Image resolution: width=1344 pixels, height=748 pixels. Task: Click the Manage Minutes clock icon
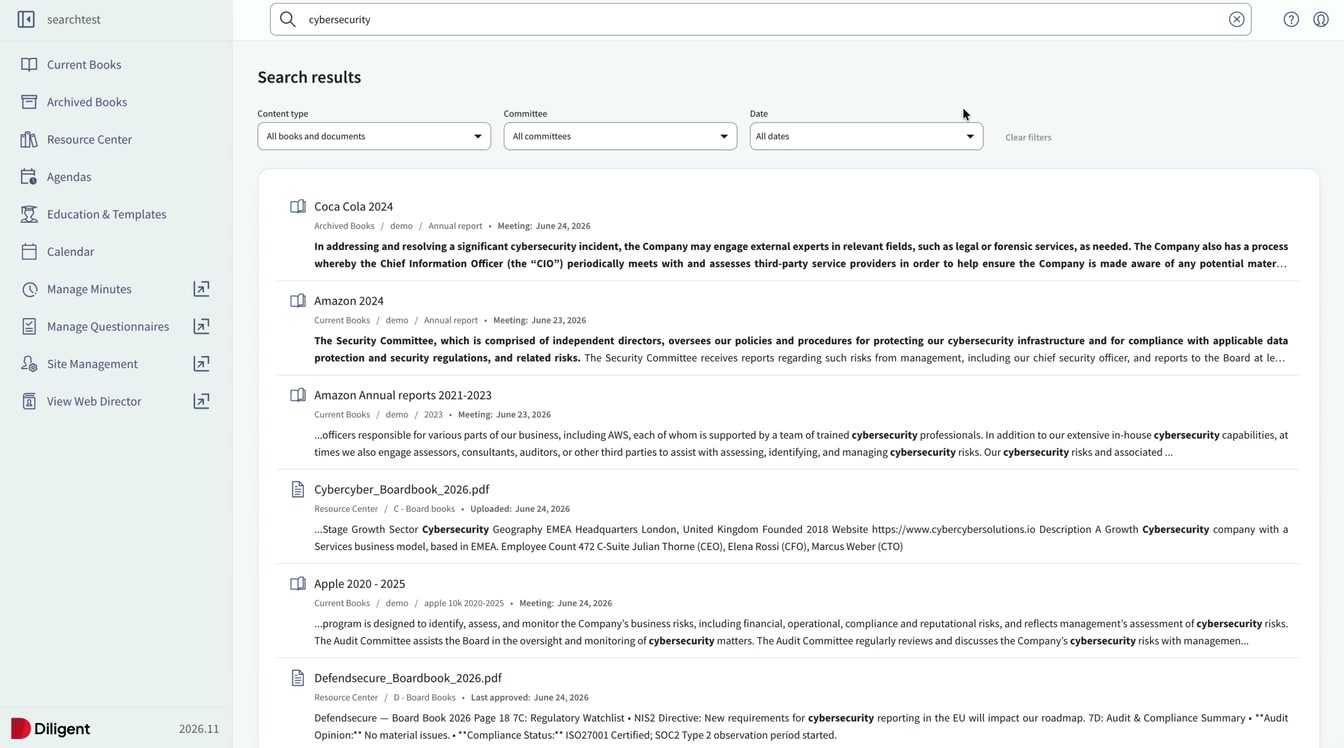29,289
